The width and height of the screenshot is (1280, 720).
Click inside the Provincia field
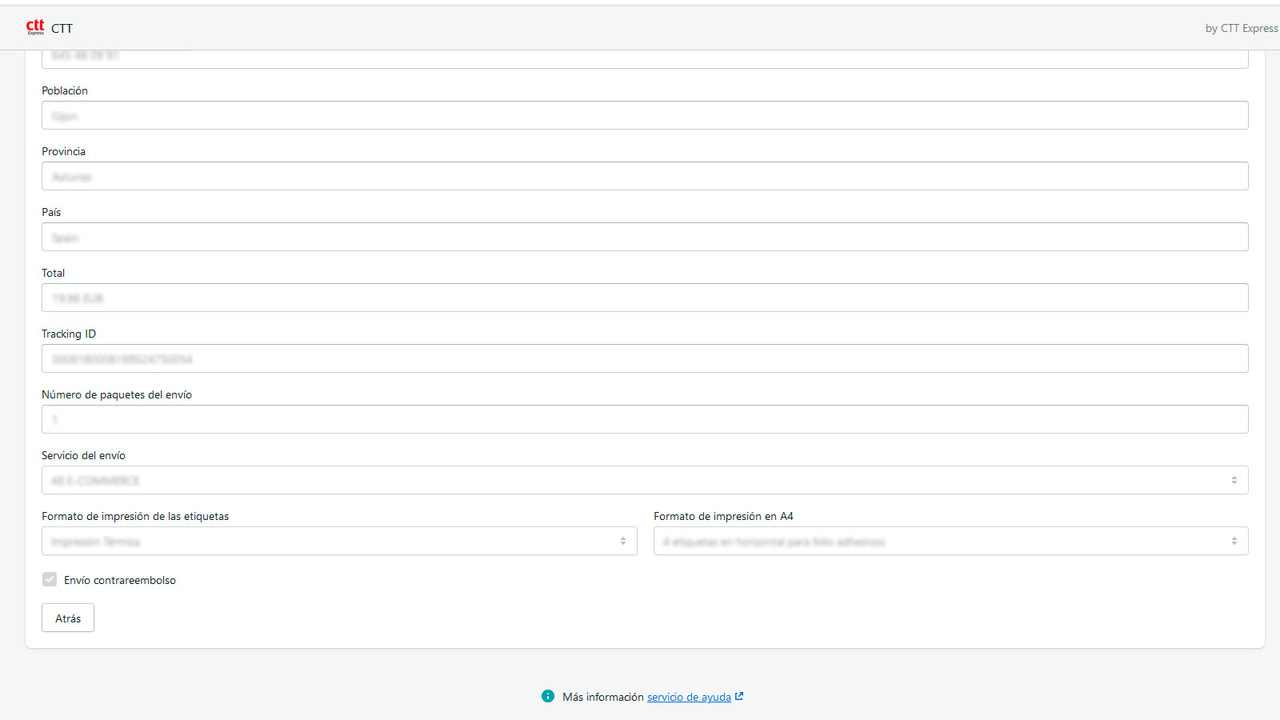click(x=644, y=176)
